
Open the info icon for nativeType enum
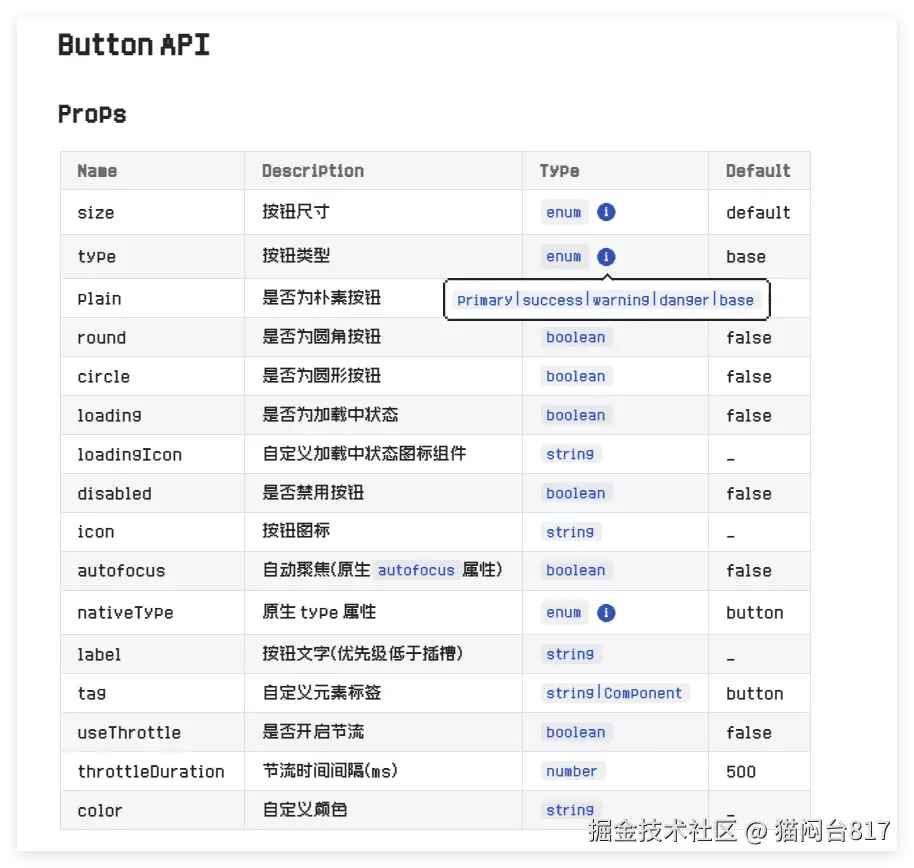coord(606,612)
